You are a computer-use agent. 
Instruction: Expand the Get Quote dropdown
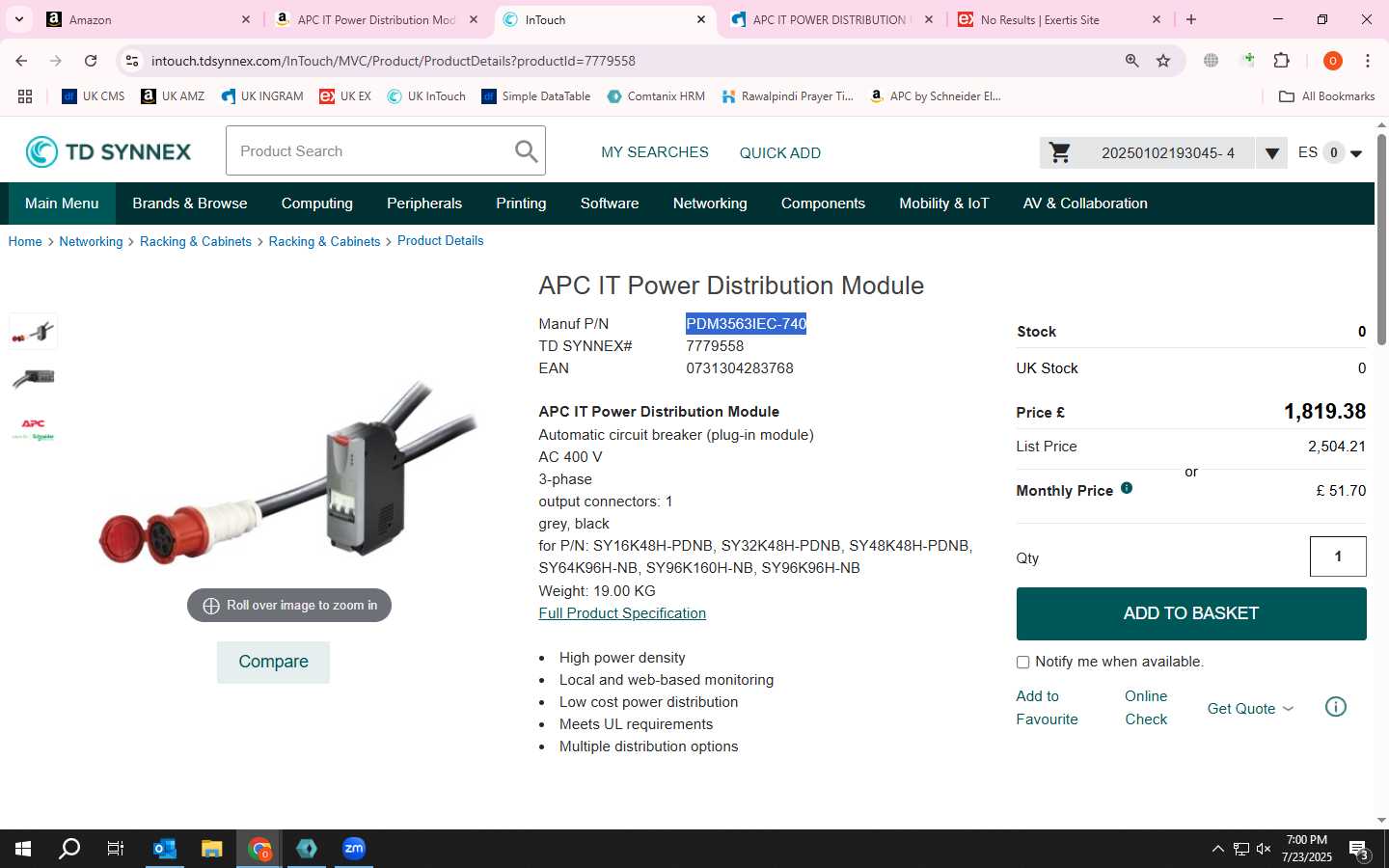1251,708
